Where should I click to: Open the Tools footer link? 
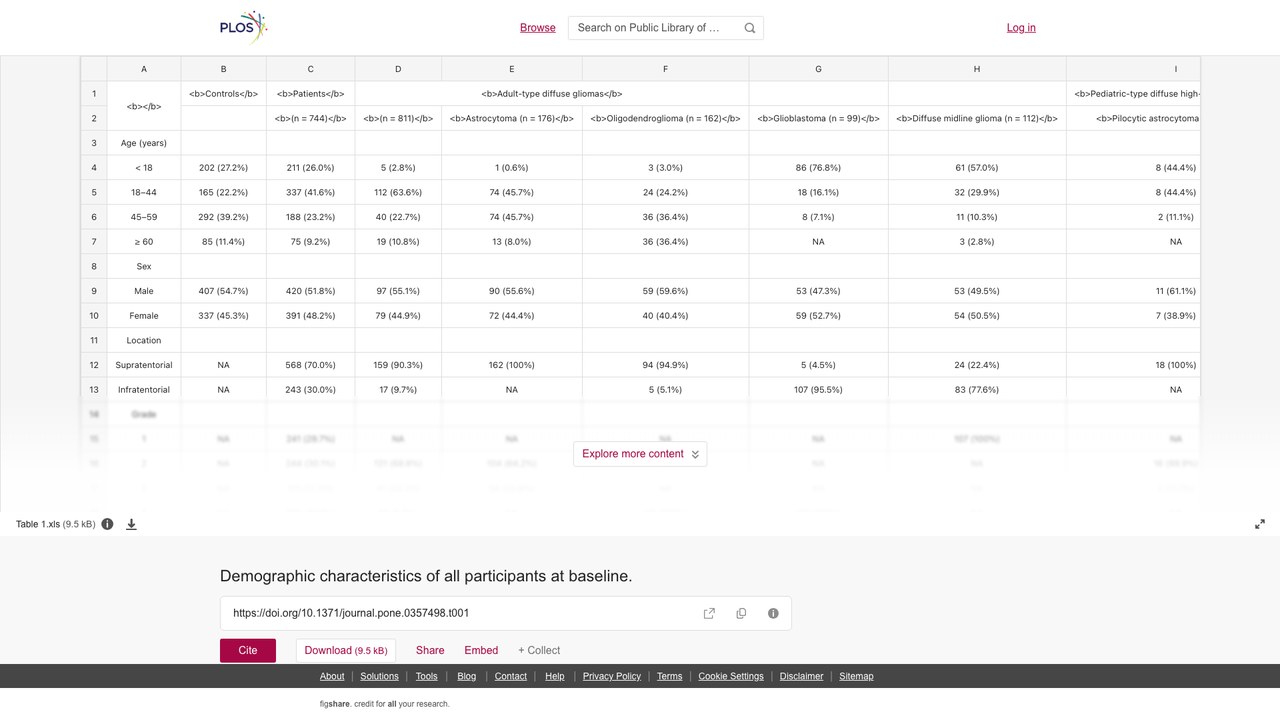427,676
